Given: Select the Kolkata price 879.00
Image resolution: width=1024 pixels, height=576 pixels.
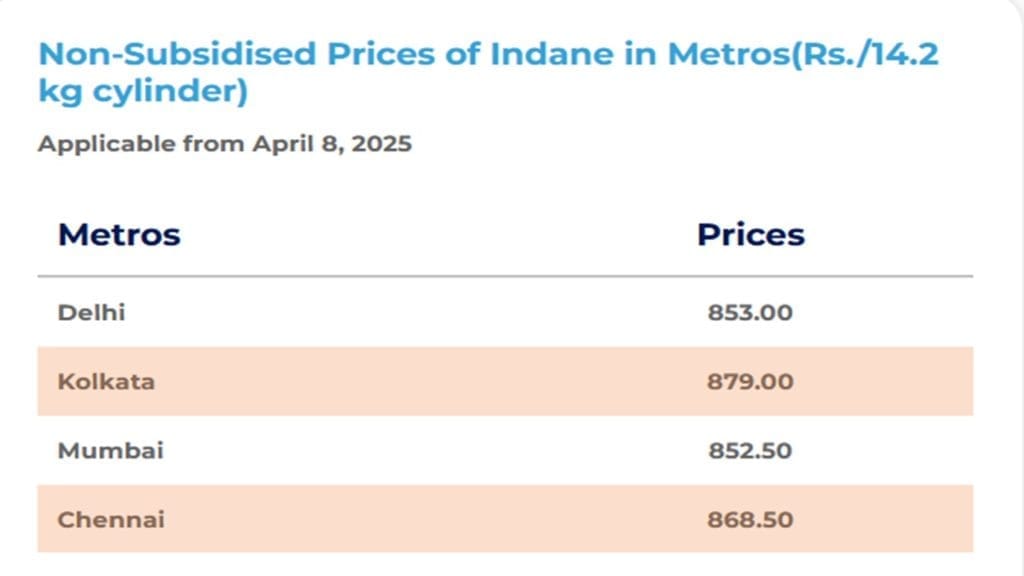Looking at the screenshot, I should (750, 382).
